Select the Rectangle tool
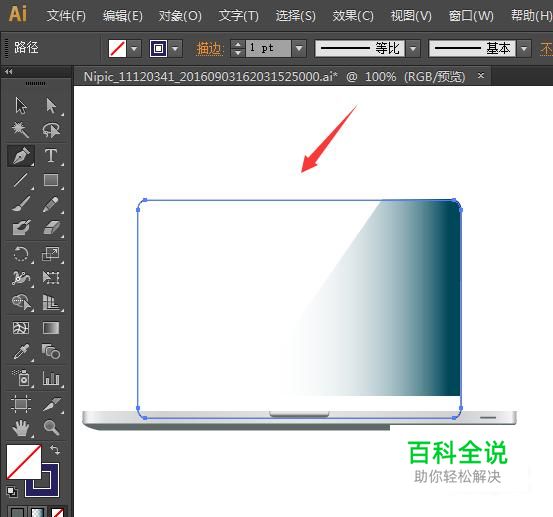This screenshot has height=517, width=553. pyautogui.click(x=51, y=180)
